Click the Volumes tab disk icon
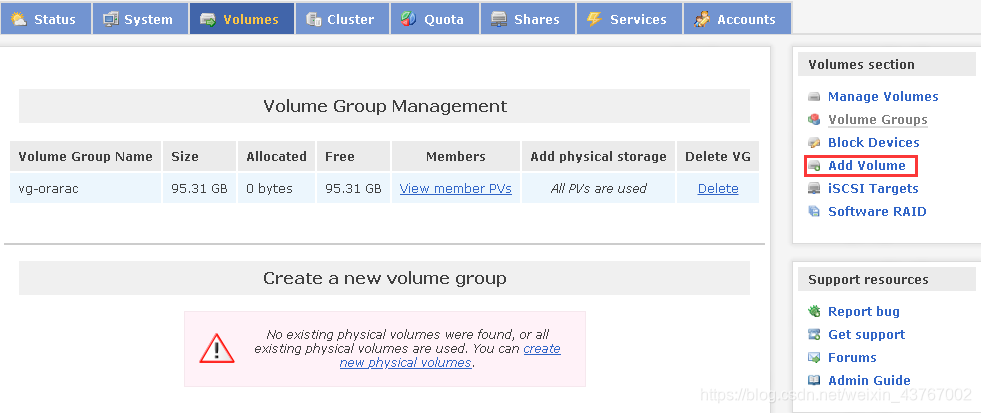 208,19
